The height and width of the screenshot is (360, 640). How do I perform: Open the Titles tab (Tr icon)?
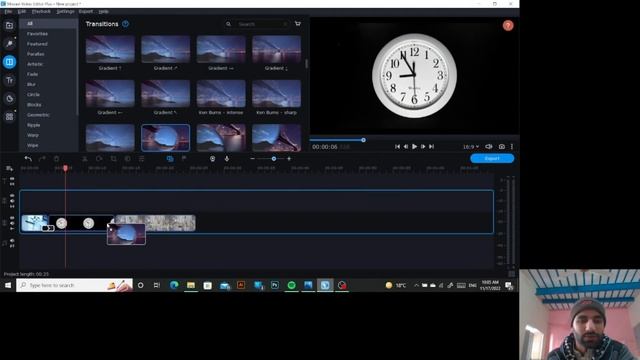(9, 80)
